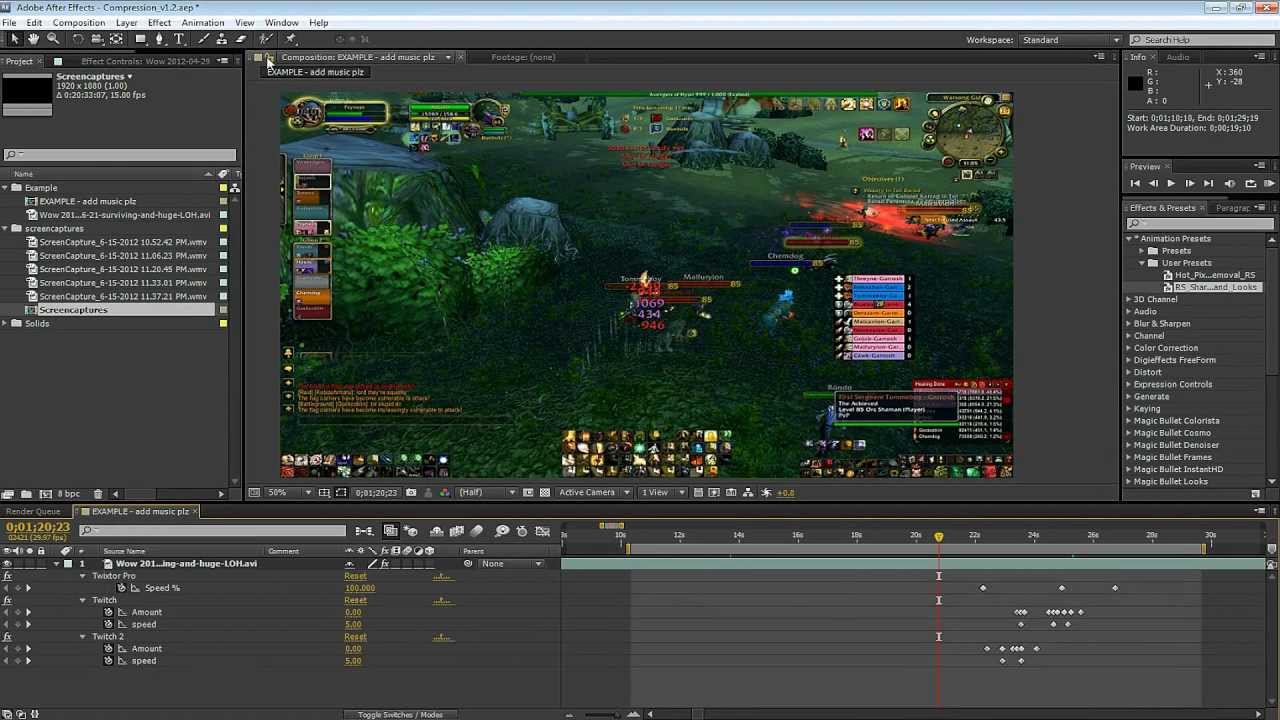Viewport: 1280px width, 720px height.
Task: Select the Pen tool
Action: pos(160,39)
